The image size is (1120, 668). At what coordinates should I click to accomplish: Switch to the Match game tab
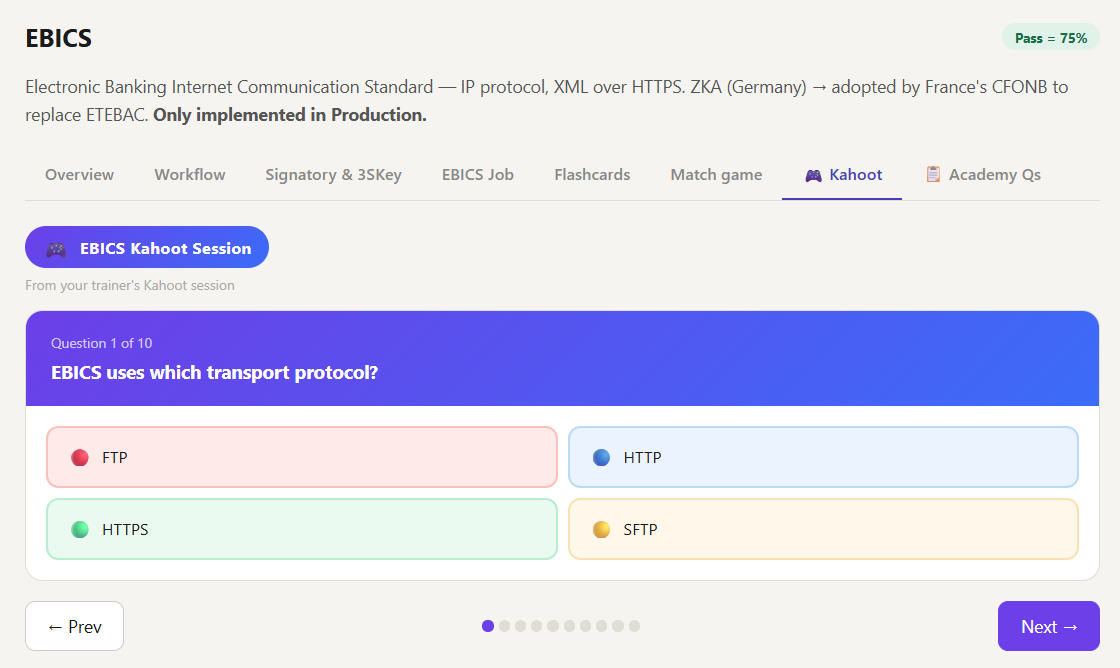click(x=716, y=175)
